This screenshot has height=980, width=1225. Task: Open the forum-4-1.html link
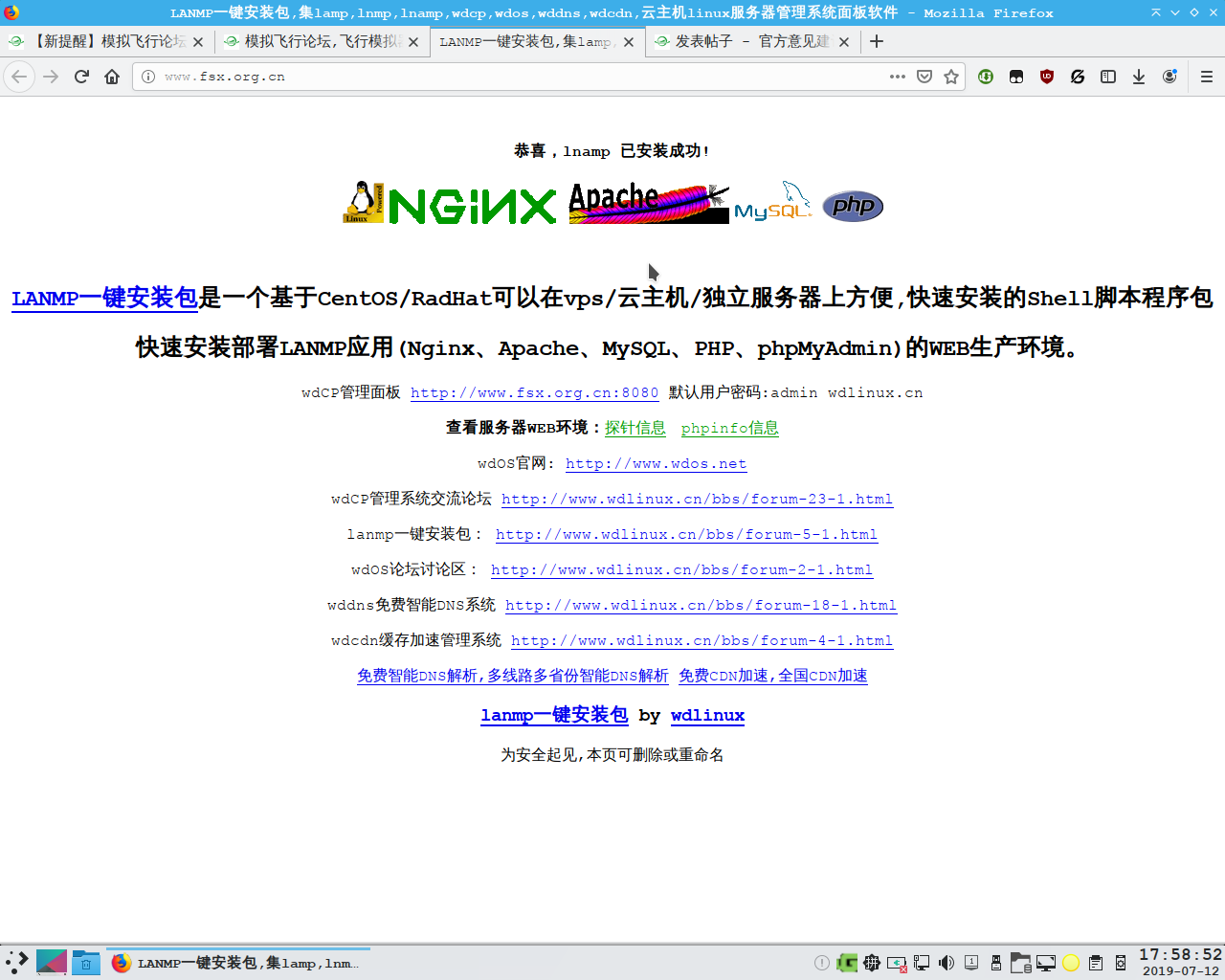pyautogui.click(x=702, y=640)
